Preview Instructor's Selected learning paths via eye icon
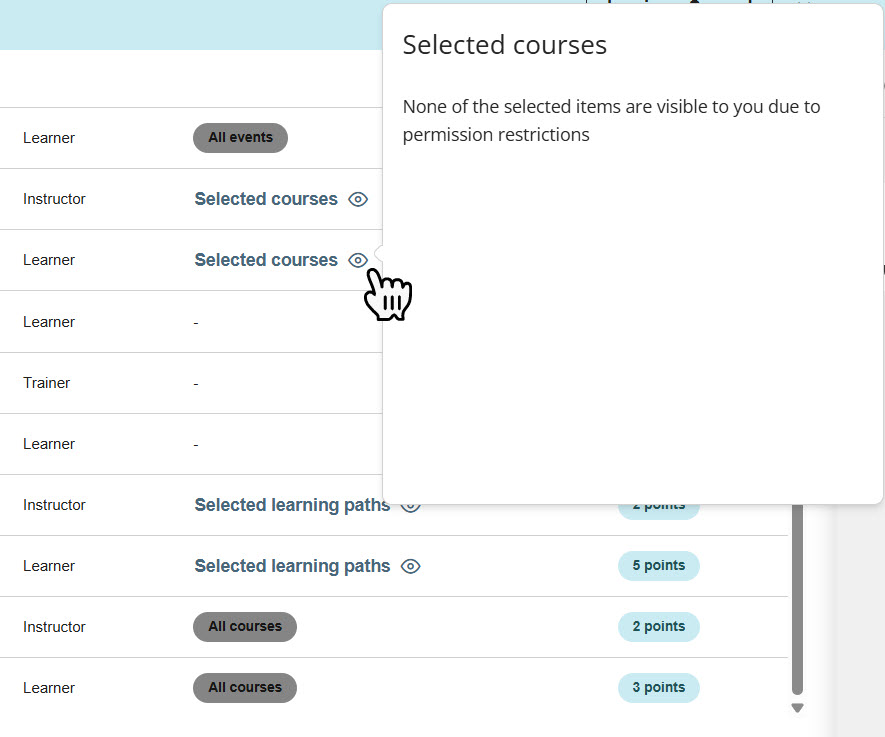 tap(410, 505)
